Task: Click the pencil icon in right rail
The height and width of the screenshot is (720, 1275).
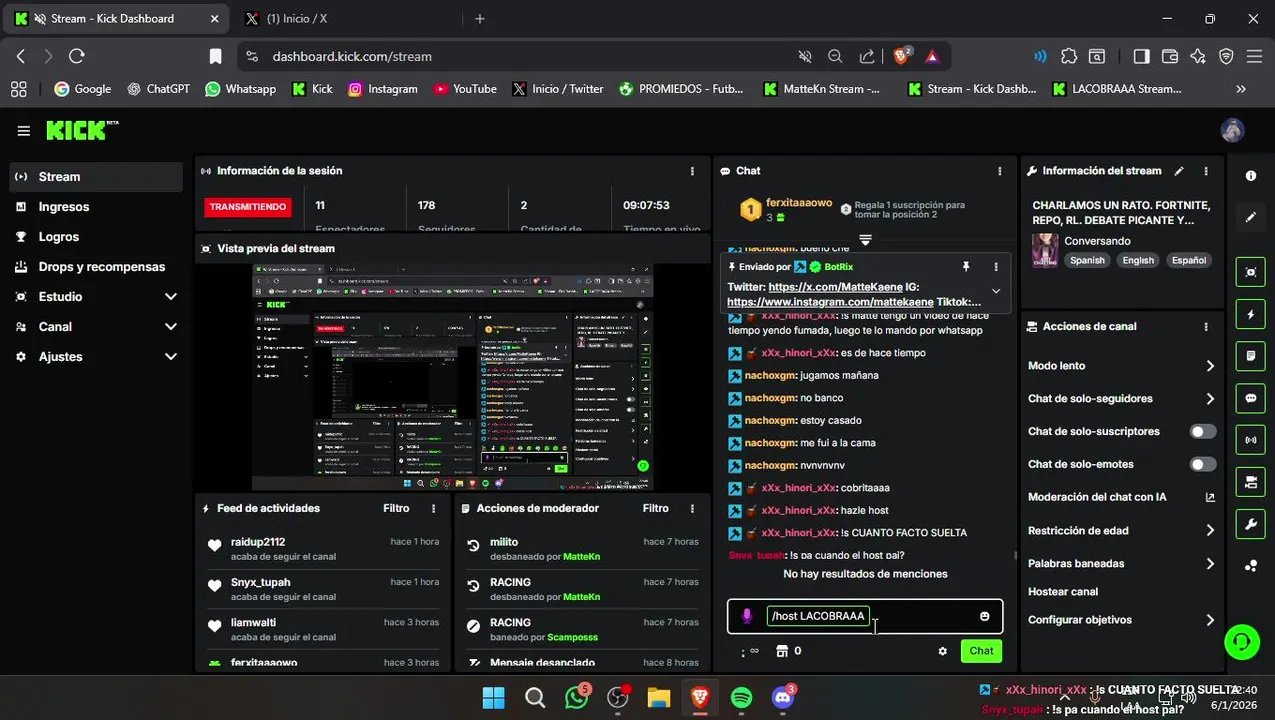Action: coord(1251,217)
